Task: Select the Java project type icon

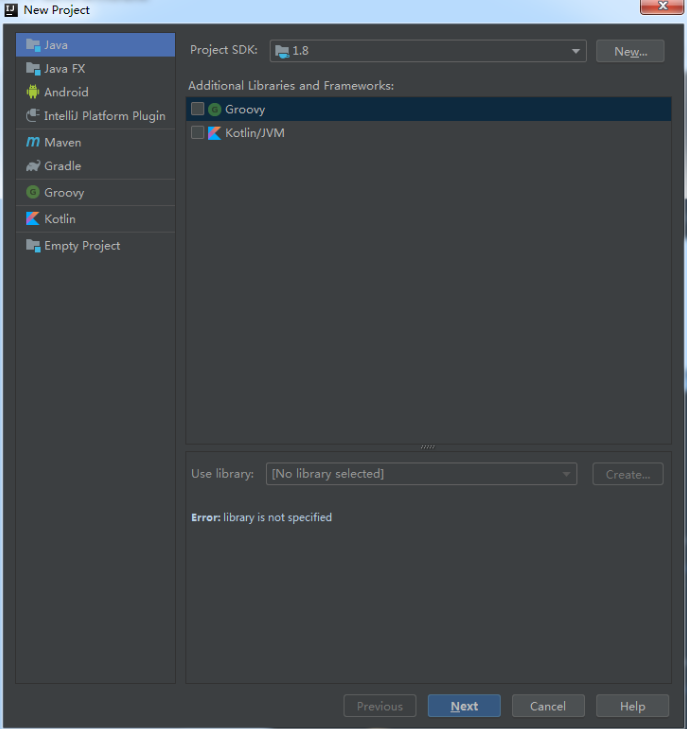Action: [33, 45]
